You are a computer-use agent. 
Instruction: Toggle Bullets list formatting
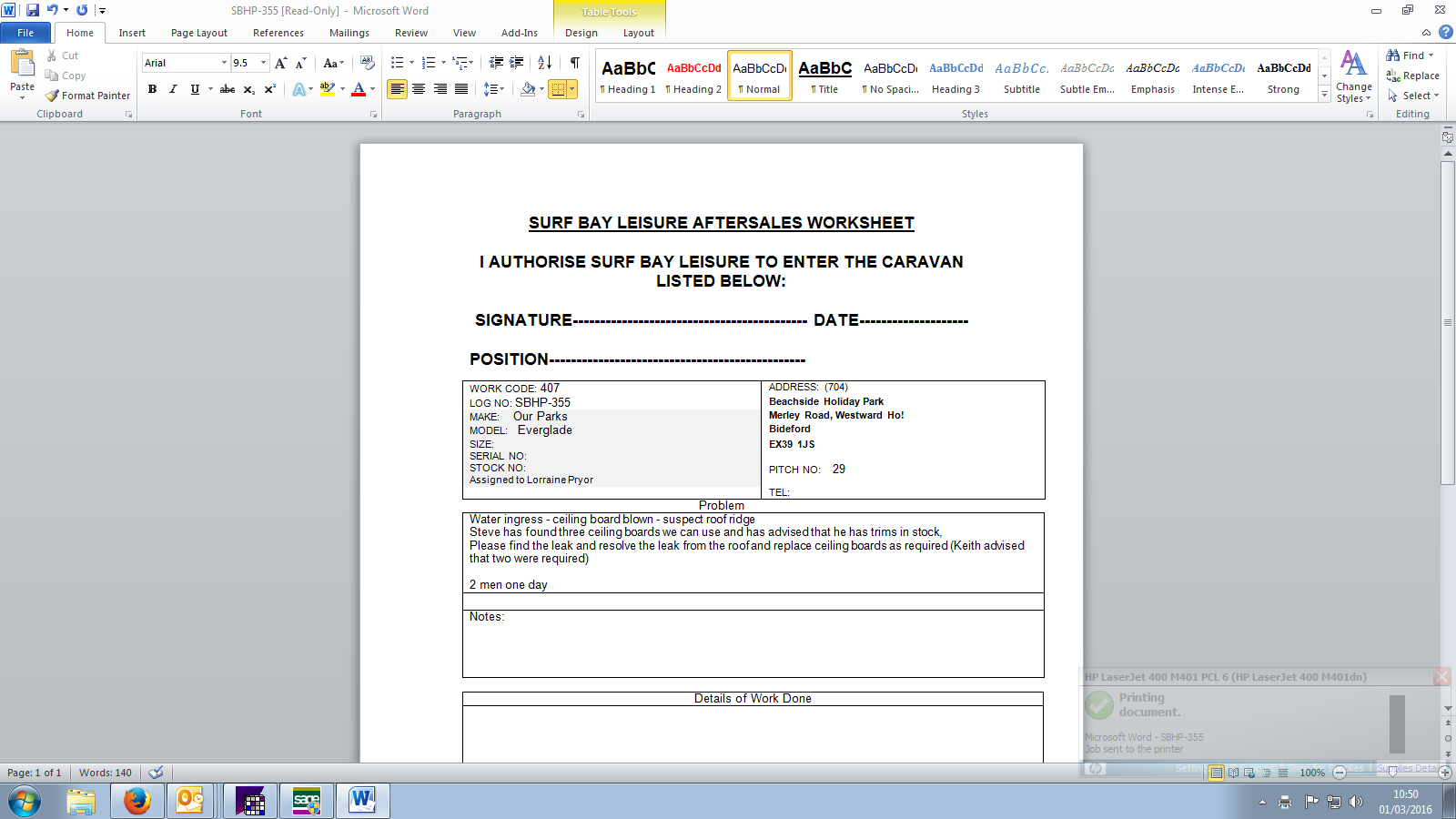[x=397, y=63]
